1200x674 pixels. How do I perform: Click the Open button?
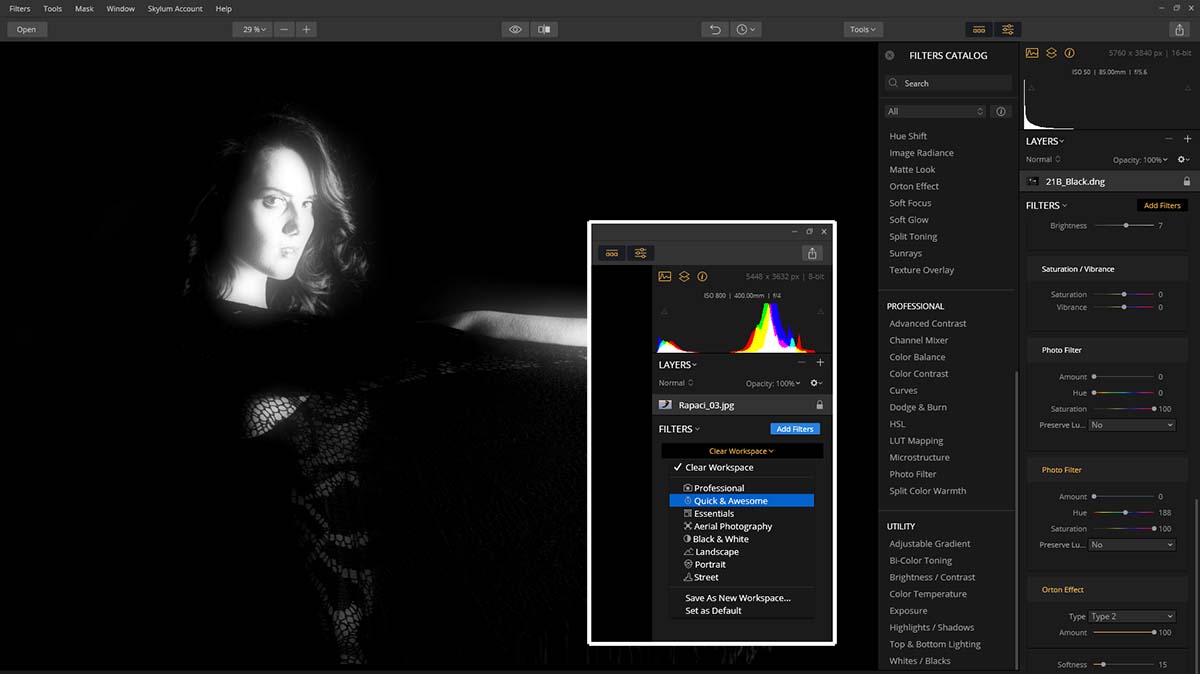(26, 30)
